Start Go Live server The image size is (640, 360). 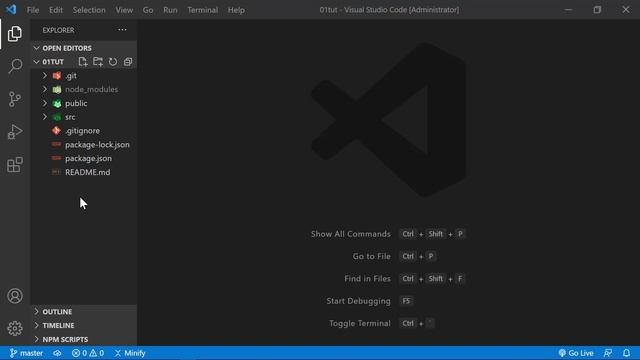click(576, 353)
